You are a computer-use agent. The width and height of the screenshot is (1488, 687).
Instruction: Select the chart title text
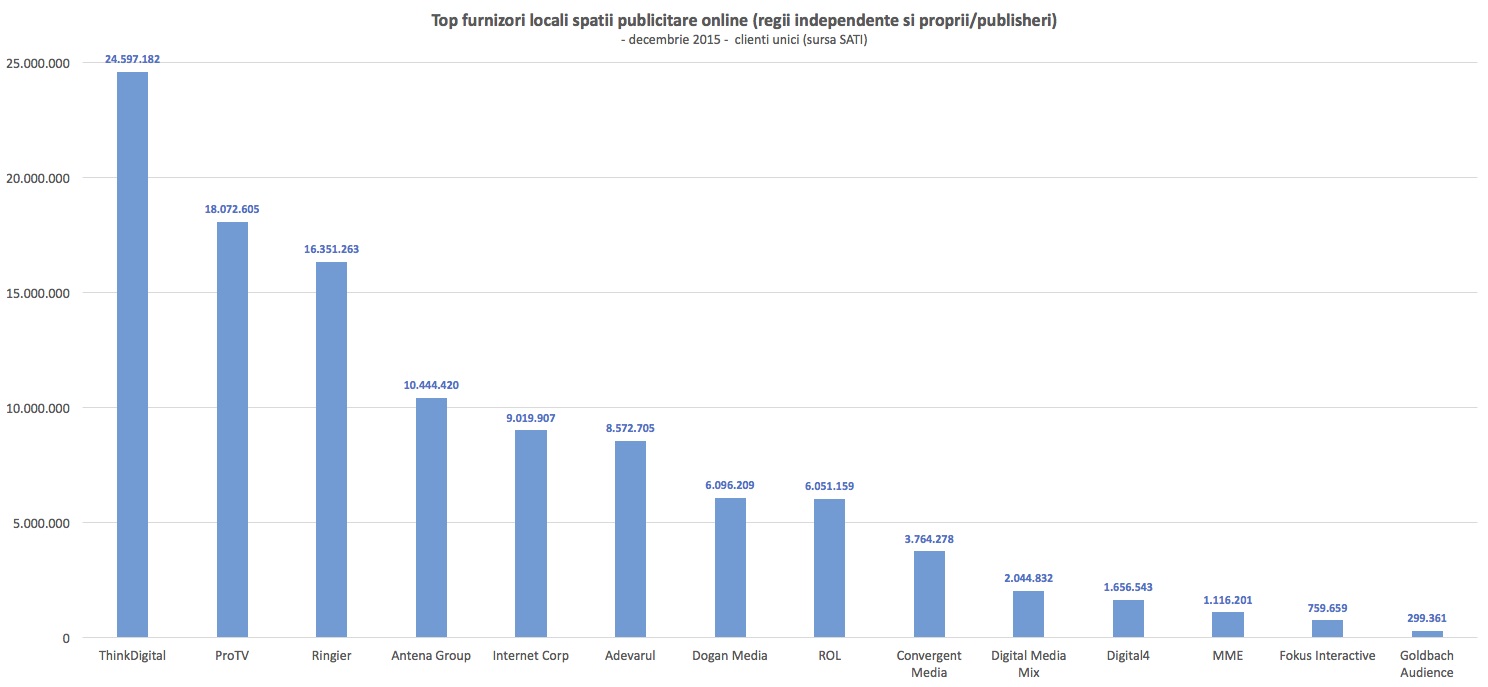pos(743,21)
